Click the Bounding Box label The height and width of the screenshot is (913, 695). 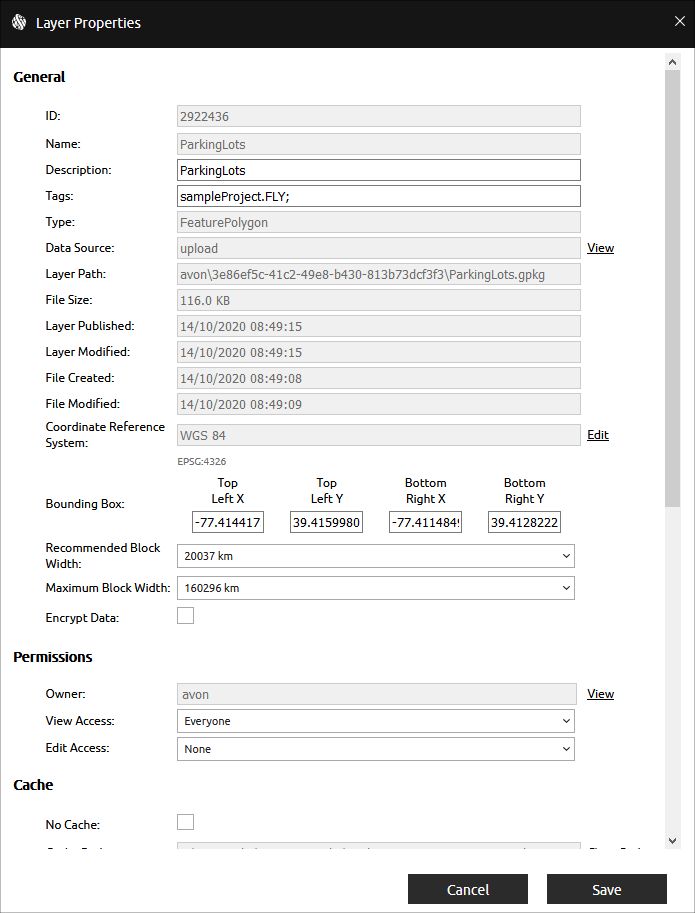pyautogui.click(x=85, y=504)
